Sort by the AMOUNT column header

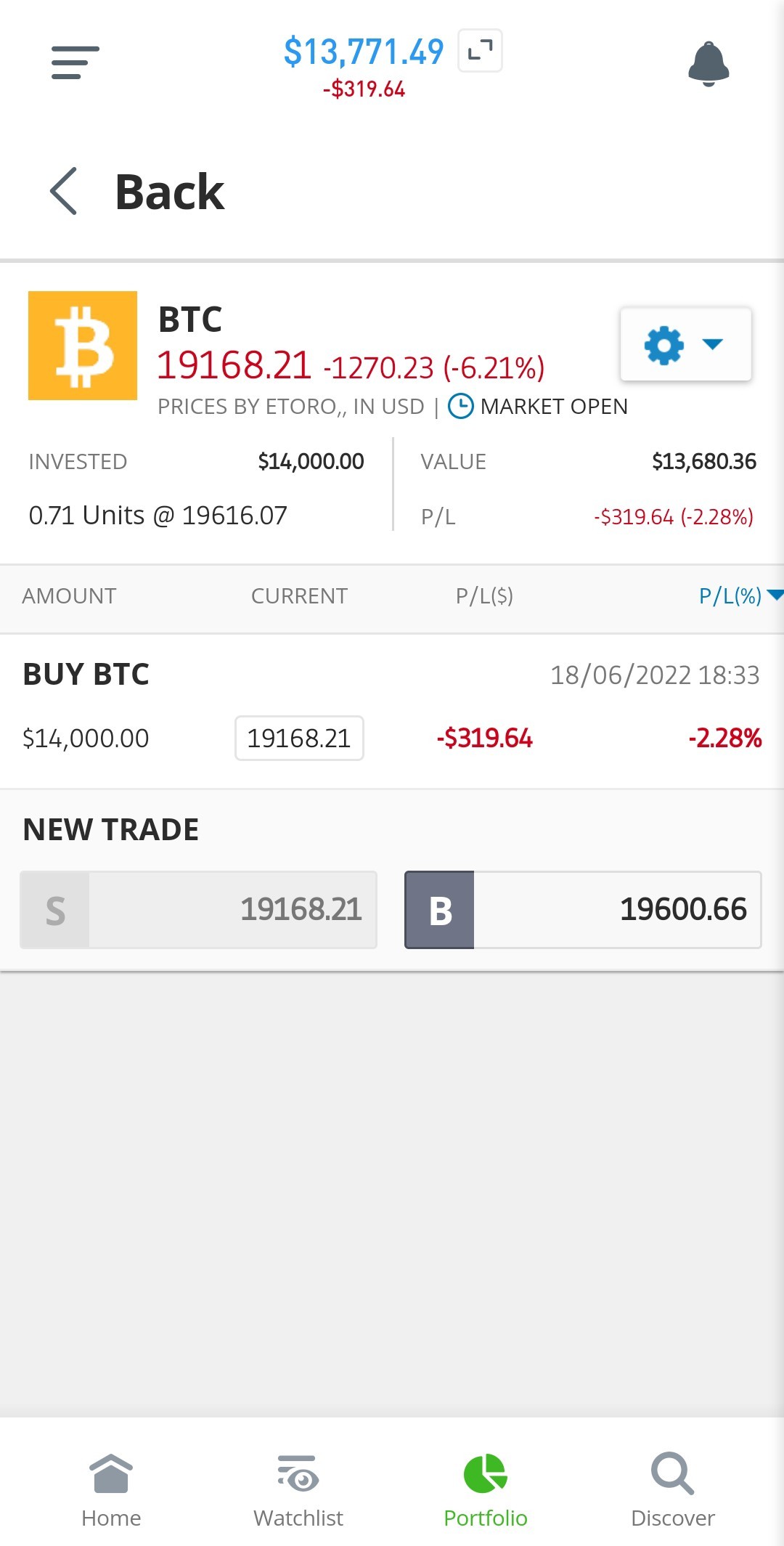click(x=69, y=596)
